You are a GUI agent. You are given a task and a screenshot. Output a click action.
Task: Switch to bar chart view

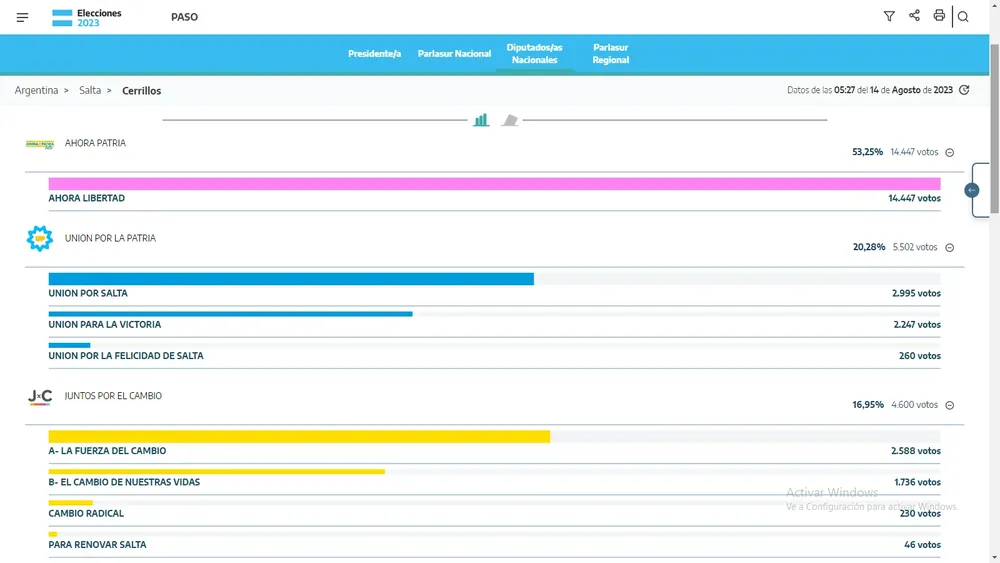pyautogui.click(x=481, y=120)
